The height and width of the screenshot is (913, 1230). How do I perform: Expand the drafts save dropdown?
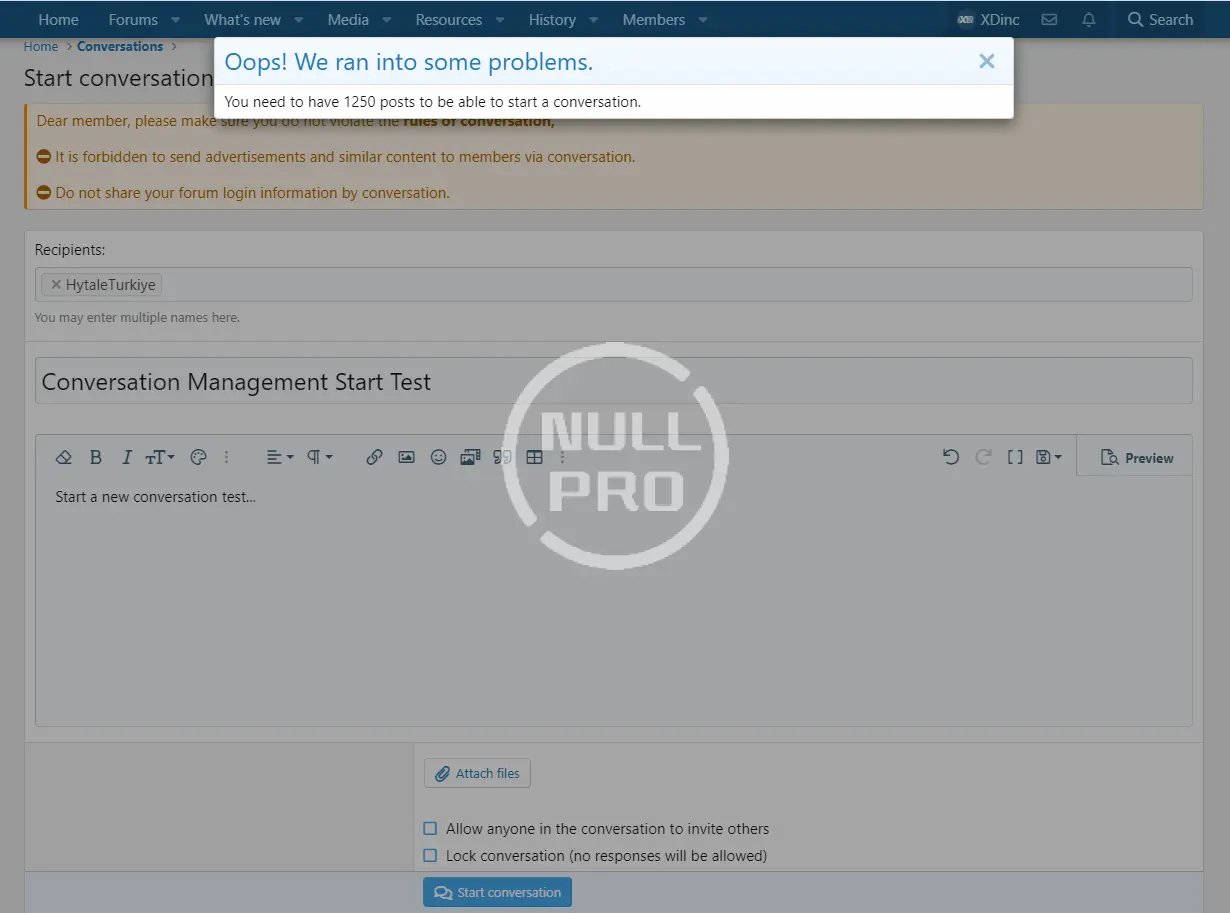(x=1048, y=457)
